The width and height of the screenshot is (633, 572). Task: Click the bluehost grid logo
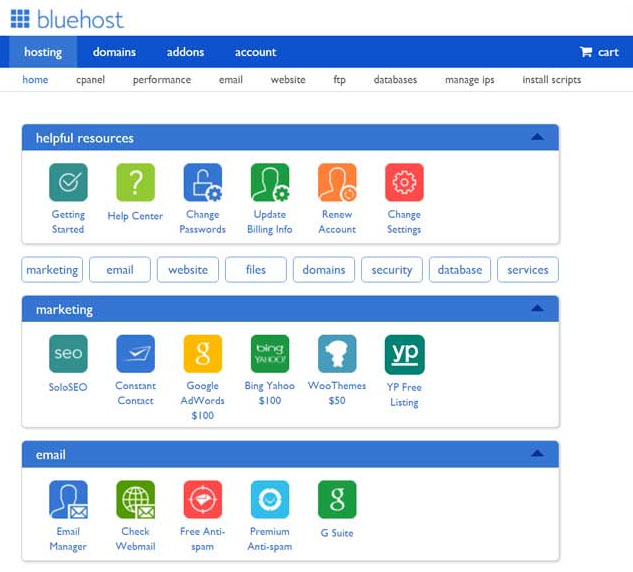tap(20, 19)
